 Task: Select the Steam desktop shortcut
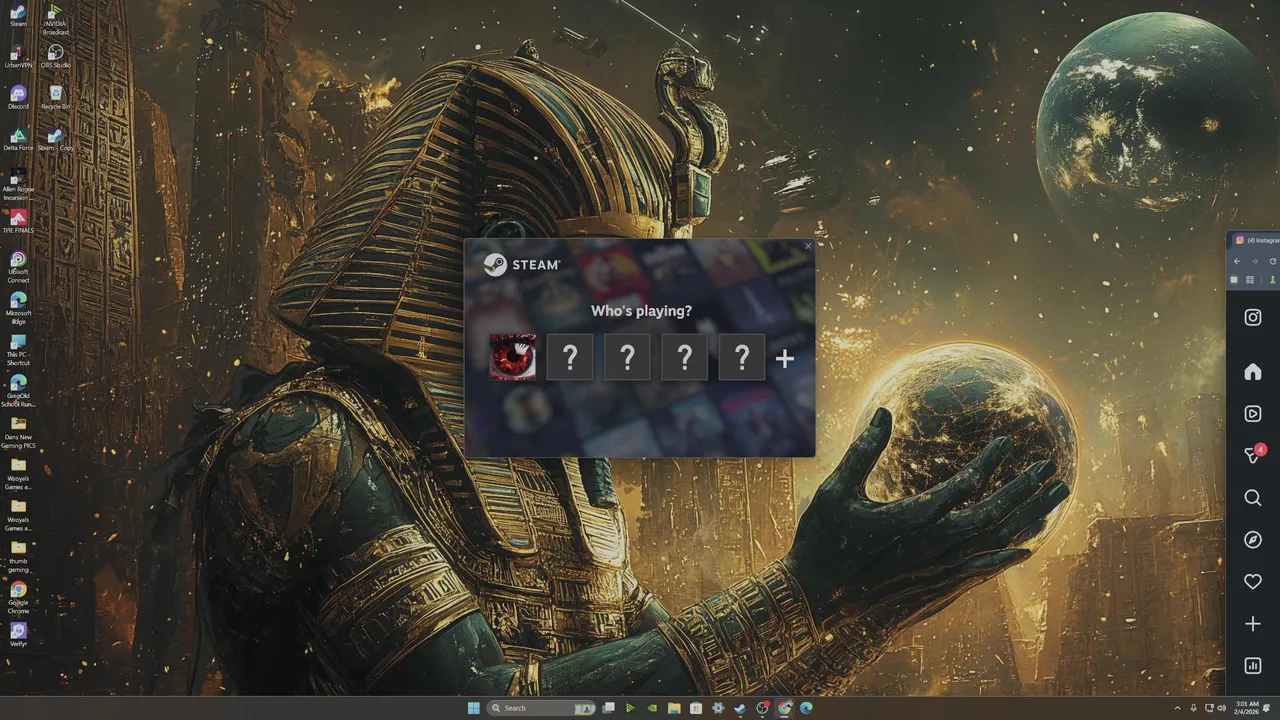18,16
